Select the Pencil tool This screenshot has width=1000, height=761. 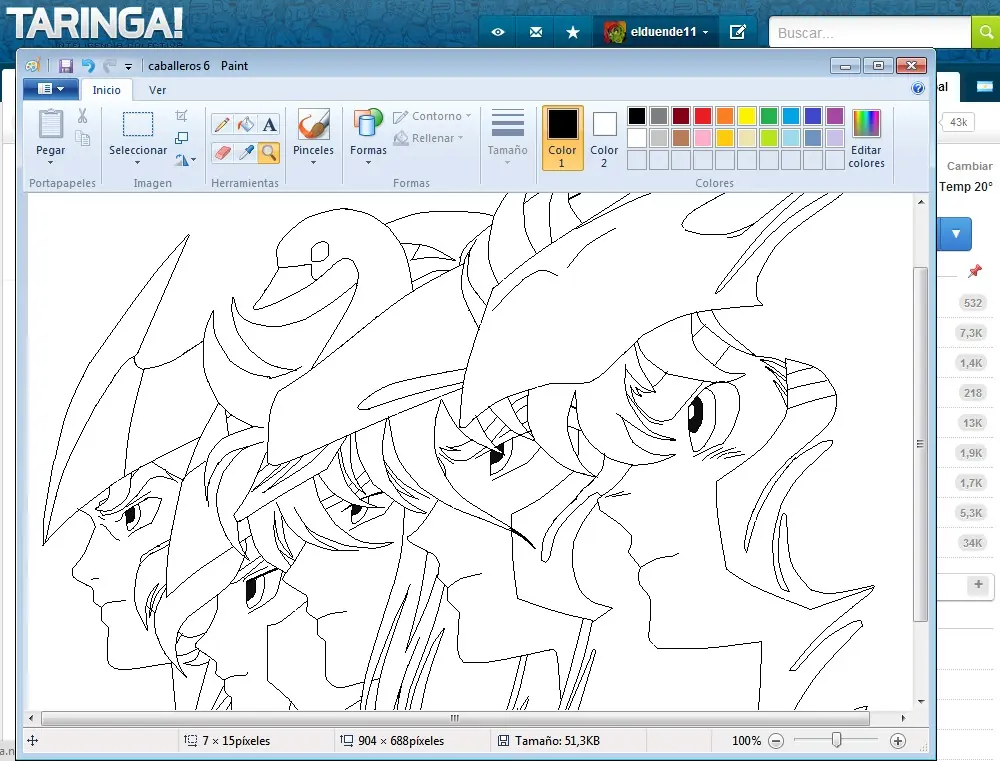(x=222, y=125)
